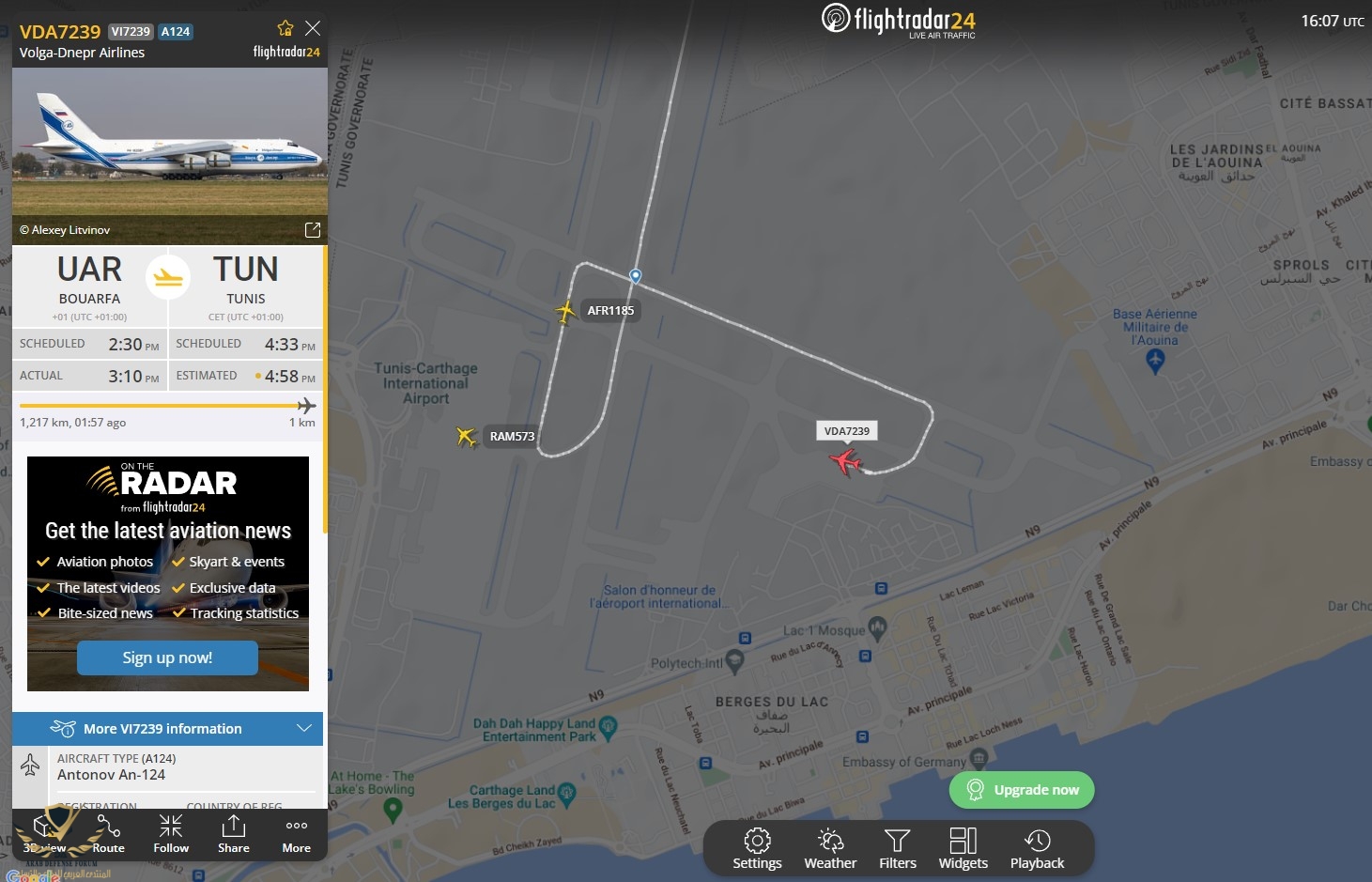1372x882 pixels.
Task: Star VDA7239 flight as favorite
Action: pos(285,28)
